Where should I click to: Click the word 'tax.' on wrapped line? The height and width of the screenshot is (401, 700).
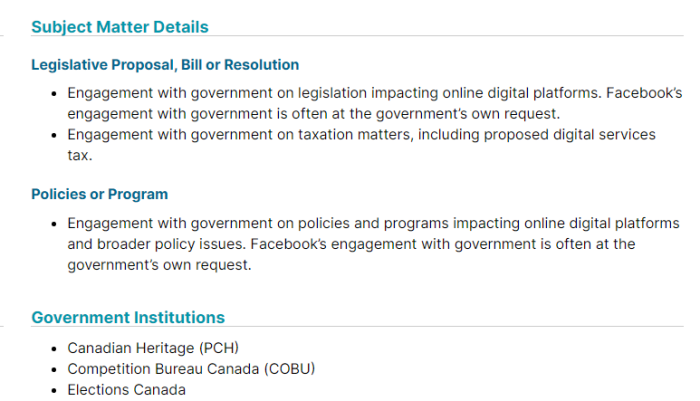tap(80, 155)
